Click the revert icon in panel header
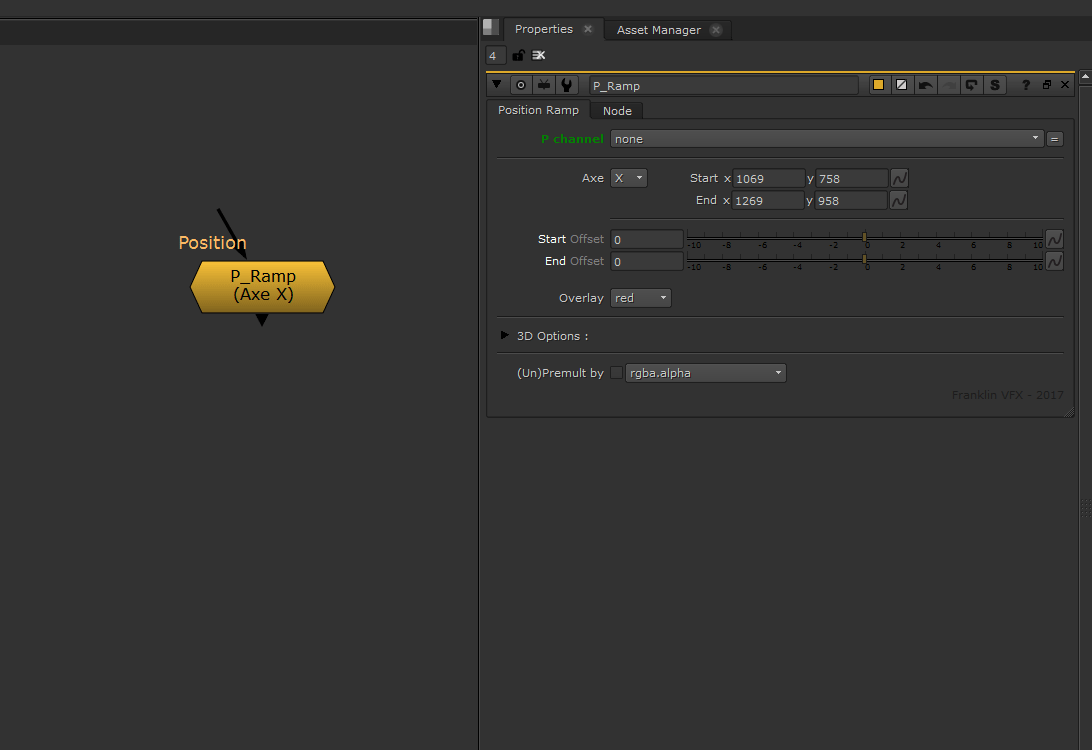 coord(971,85)
